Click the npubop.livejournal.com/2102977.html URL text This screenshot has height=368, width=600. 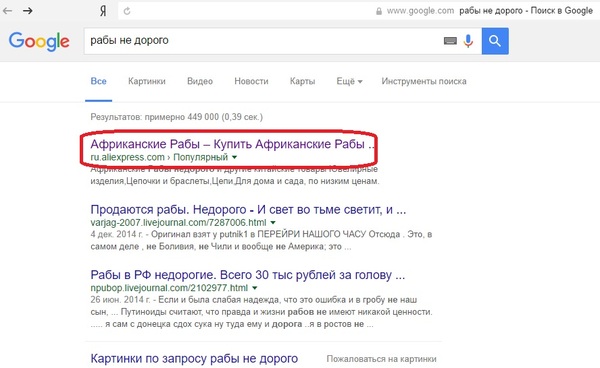pyautogui.click(x=169, y=288)
